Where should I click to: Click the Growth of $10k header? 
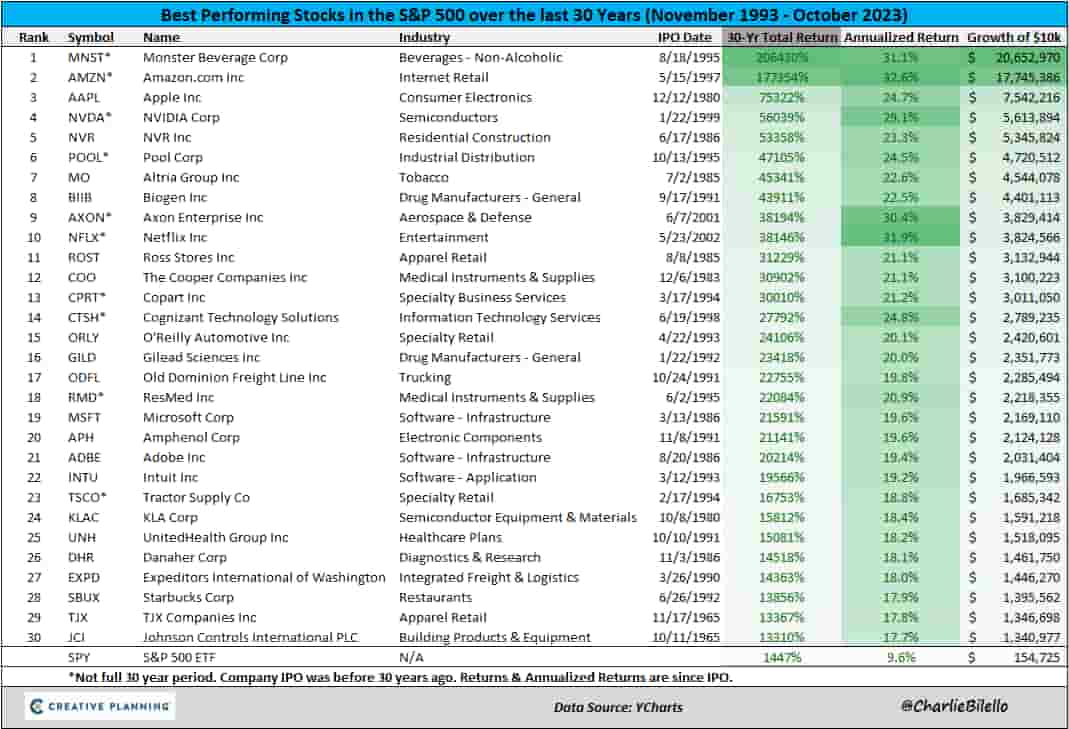1014,38
